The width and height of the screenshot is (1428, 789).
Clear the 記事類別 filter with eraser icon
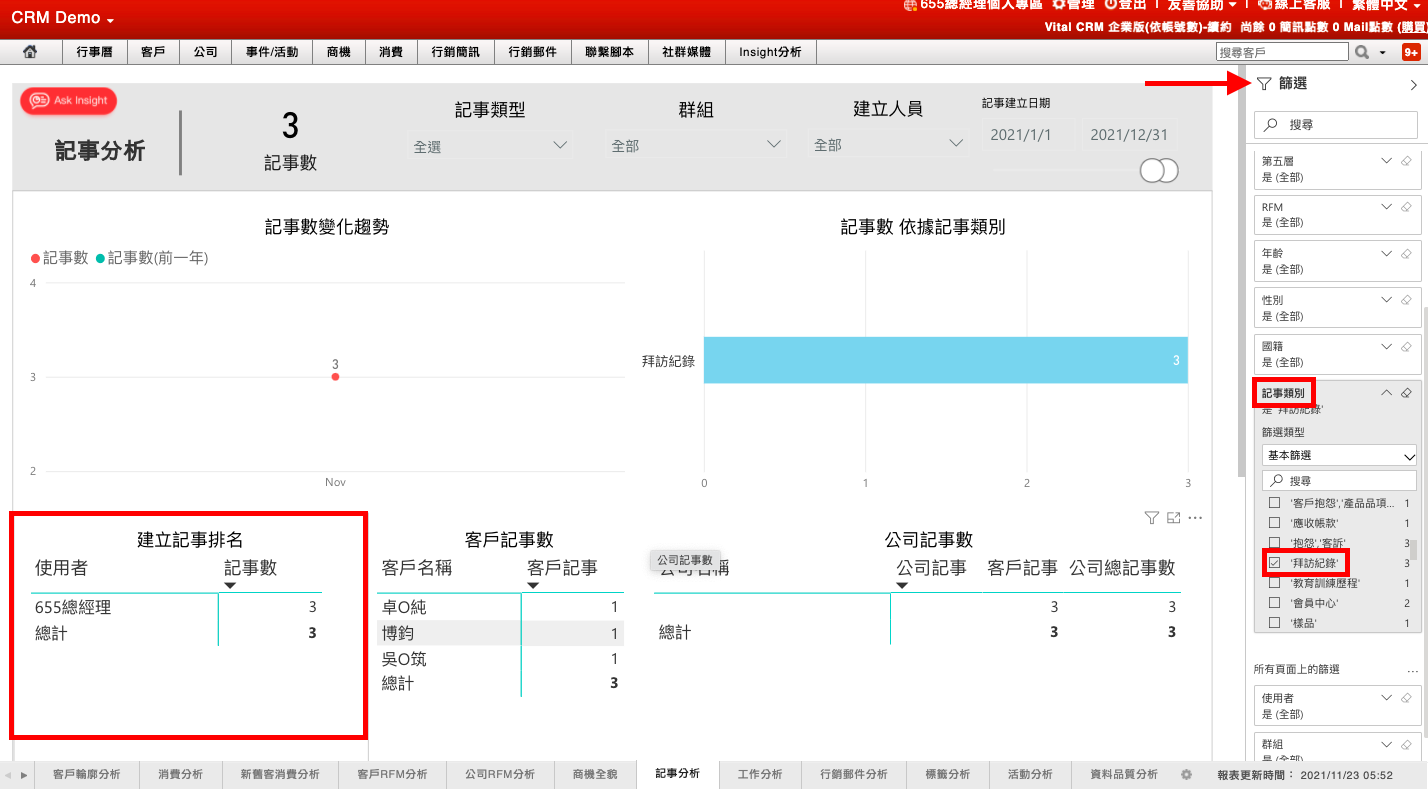click(1406, 393)
